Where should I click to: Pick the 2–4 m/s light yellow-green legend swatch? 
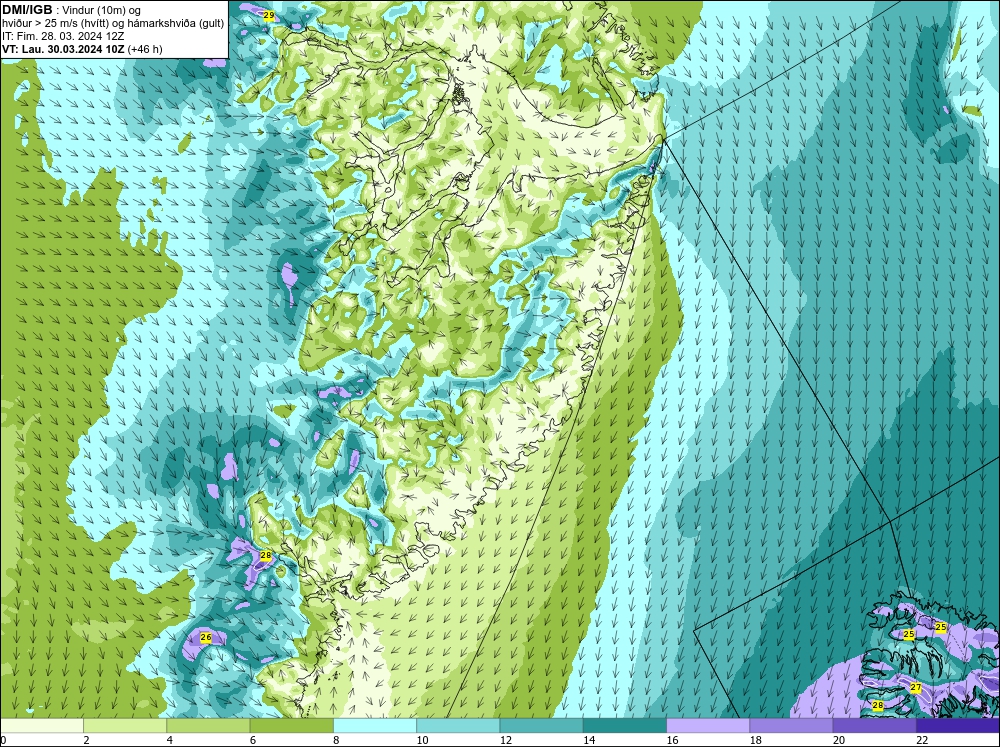[125, 725]
